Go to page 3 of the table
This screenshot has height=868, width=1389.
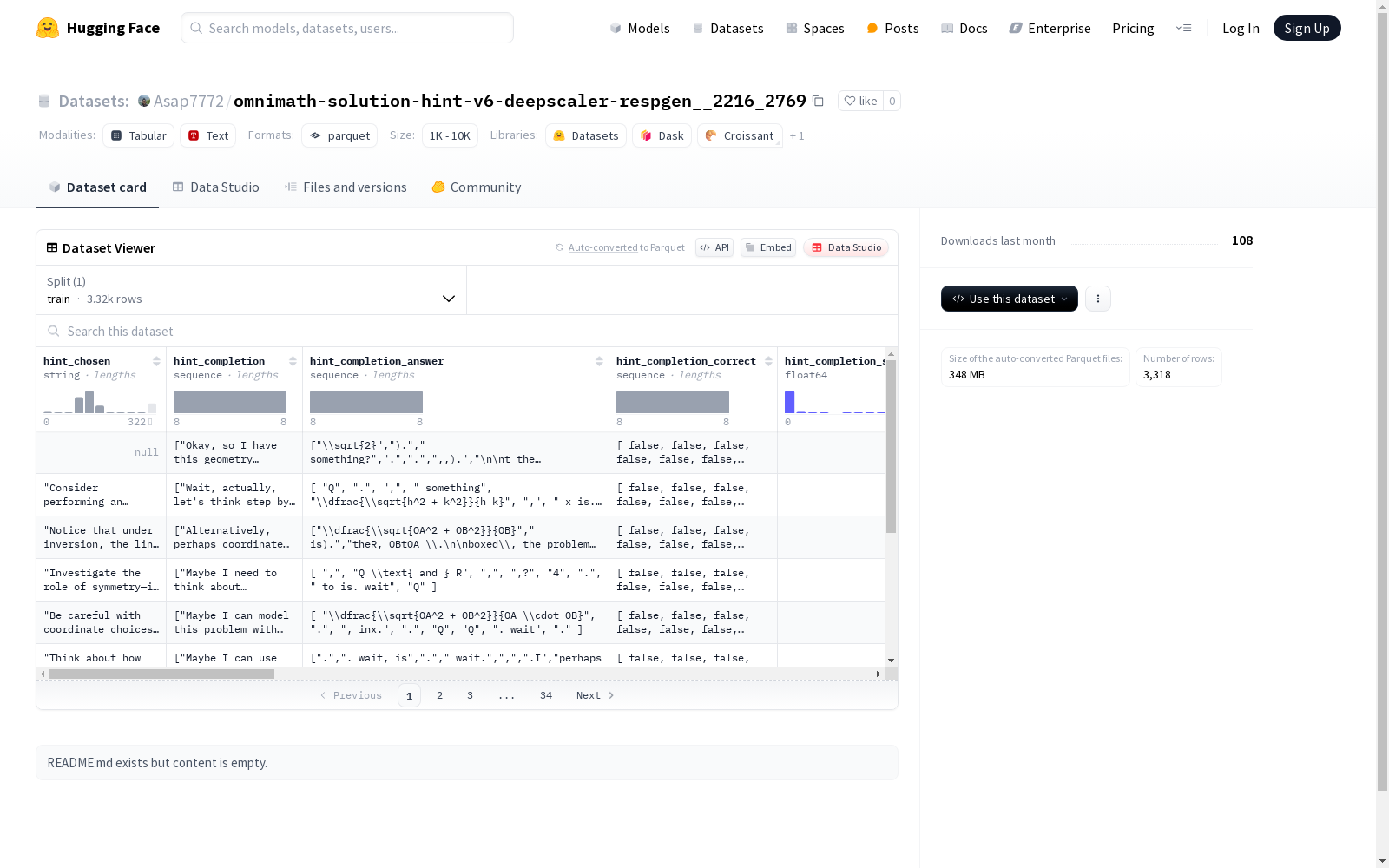click(471, 695)
